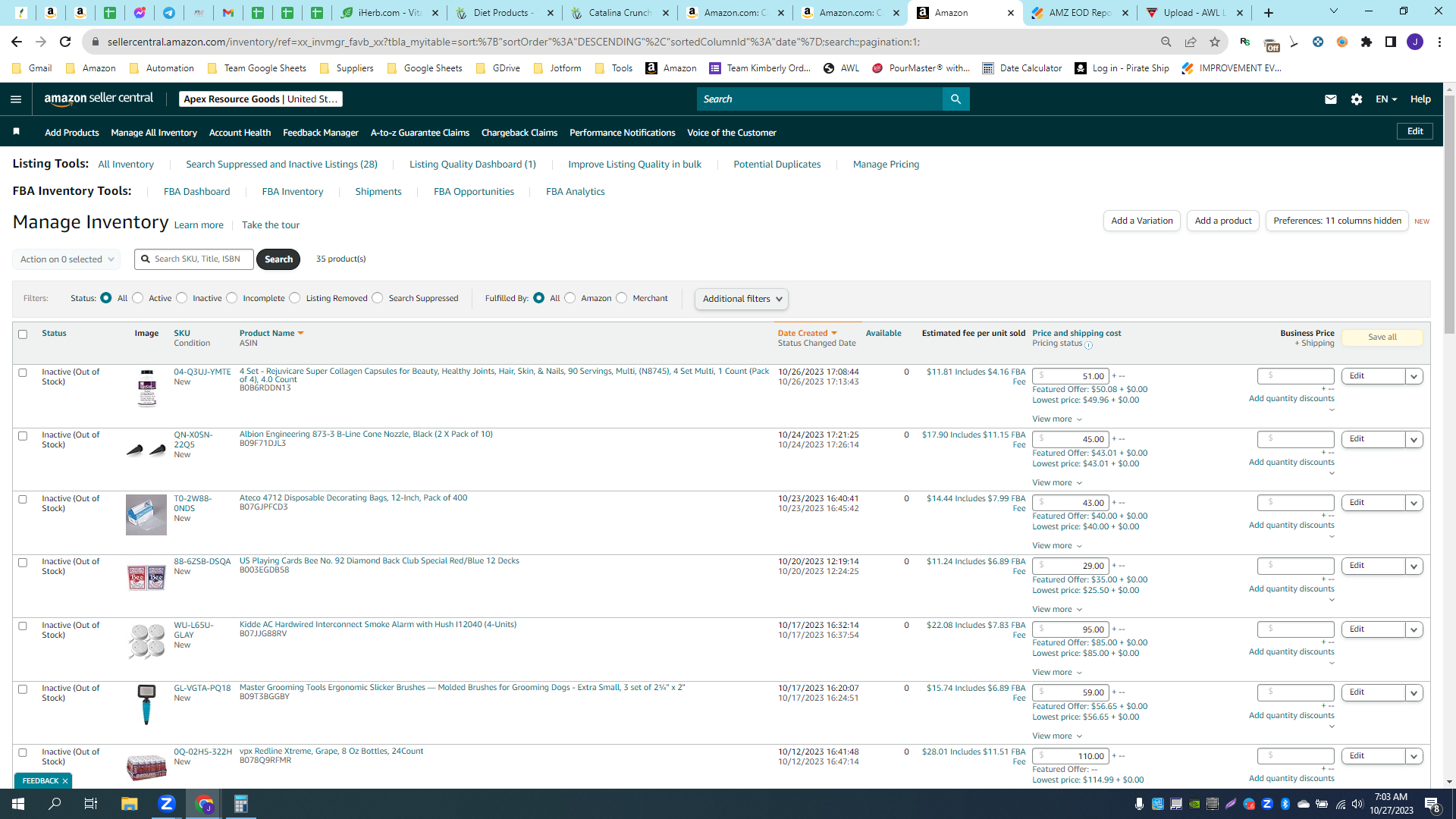
Task: Toggle the select-all products checkbox
Action: (23, 334)
